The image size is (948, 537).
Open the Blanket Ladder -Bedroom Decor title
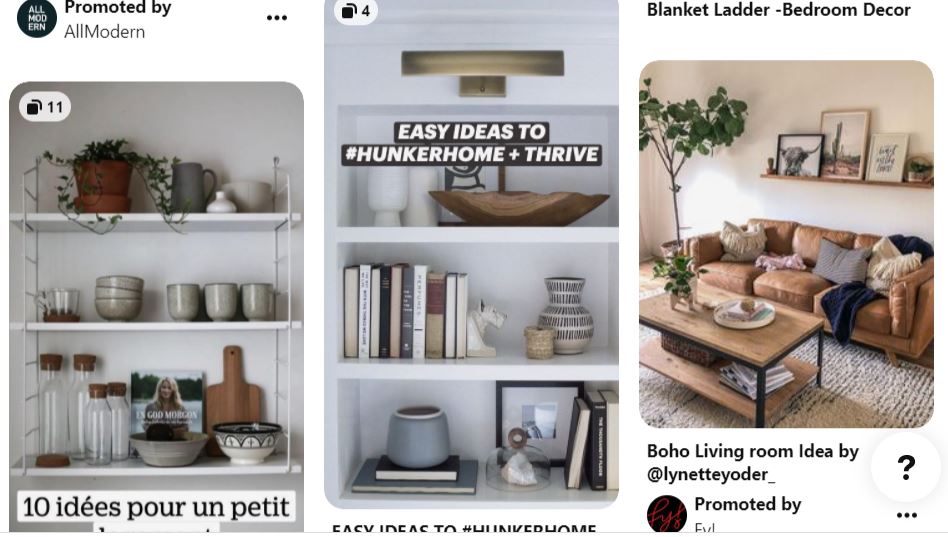click(779, 10)
